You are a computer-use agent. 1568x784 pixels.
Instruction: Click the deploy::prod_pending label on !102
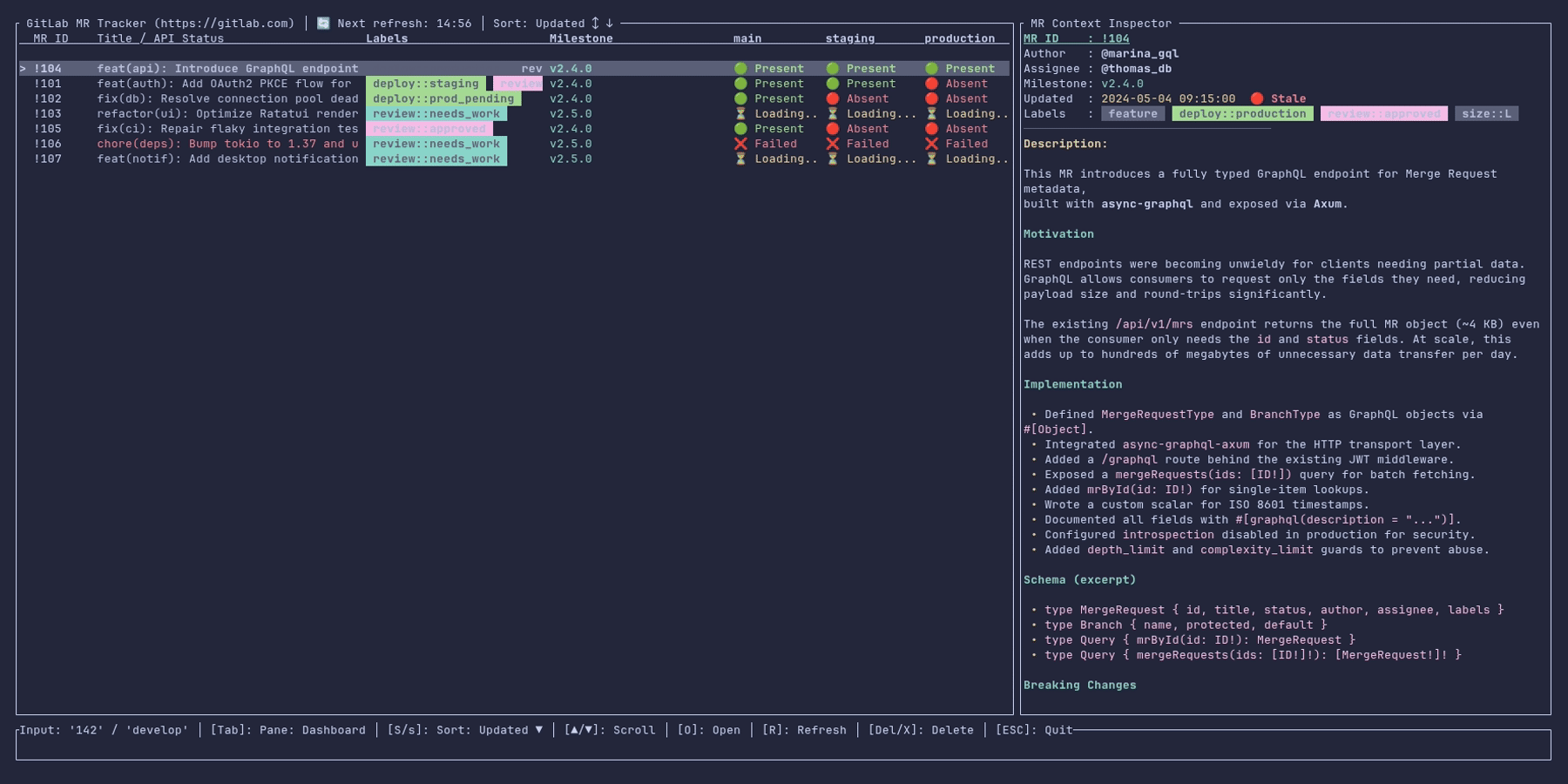[443, 98]
